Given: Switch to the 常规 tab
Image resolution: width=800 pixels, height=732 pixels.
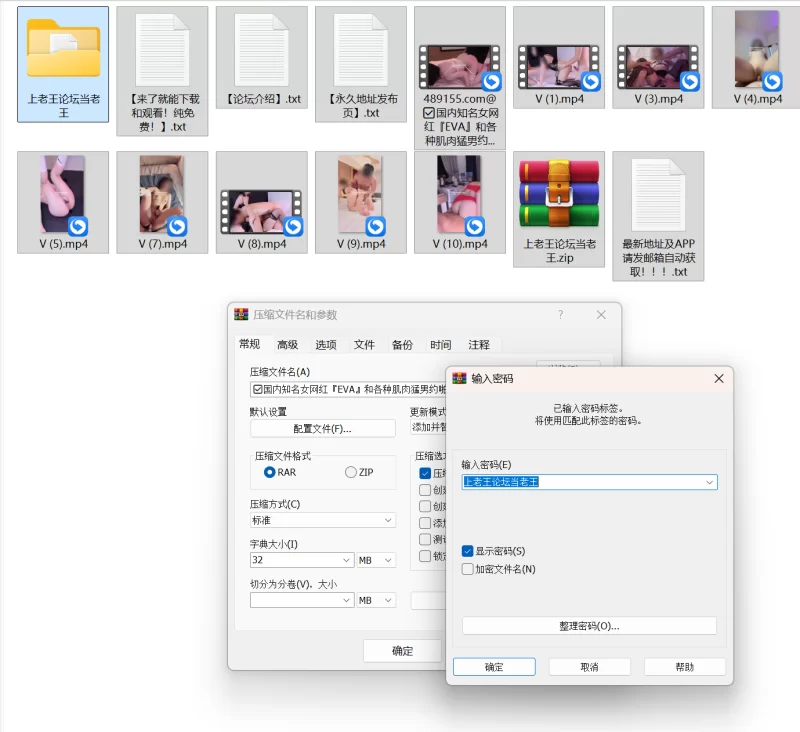Looking at the screenshot, I should tap(249, 344).
